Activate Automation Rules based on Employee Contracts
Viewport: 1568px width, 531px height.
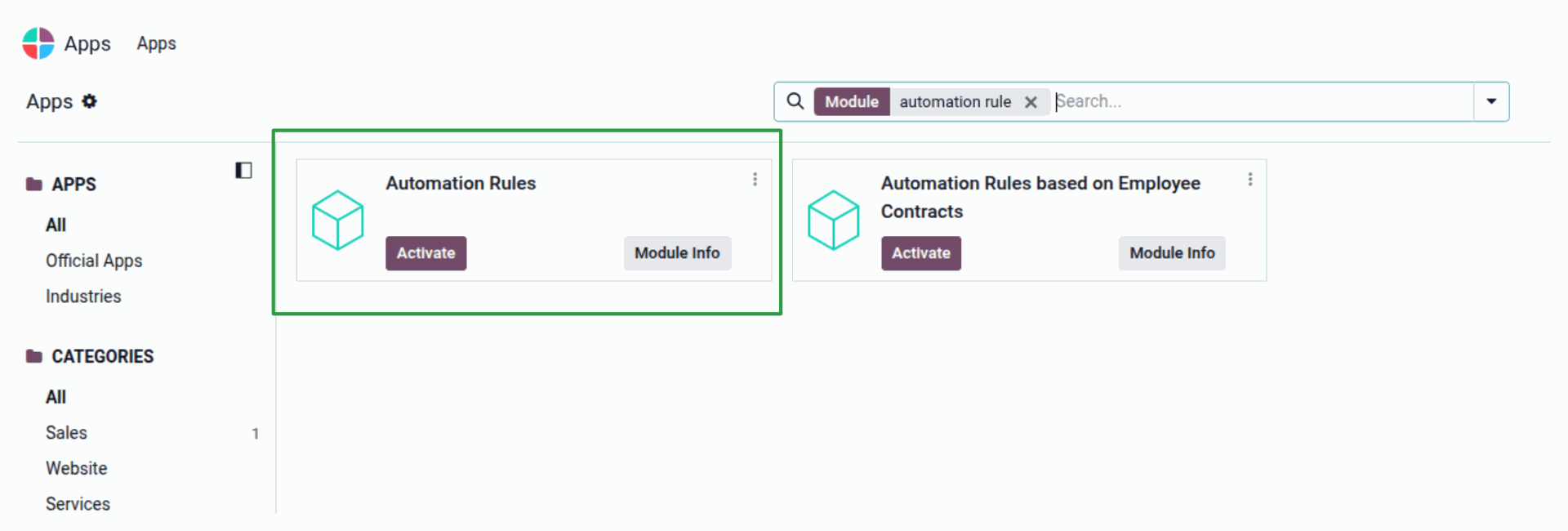(920, 253)
